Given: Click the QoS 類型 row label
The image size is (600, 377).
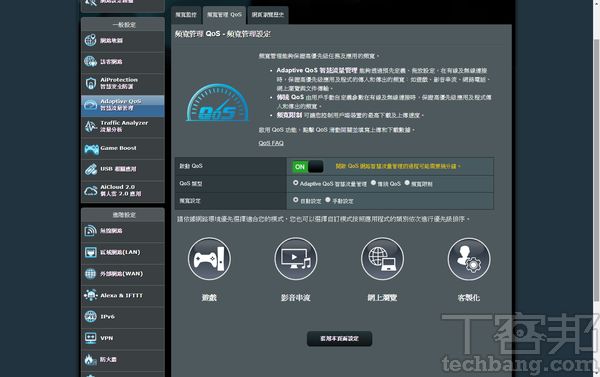Looking at the screenshot, I should (x=191, y=183).
